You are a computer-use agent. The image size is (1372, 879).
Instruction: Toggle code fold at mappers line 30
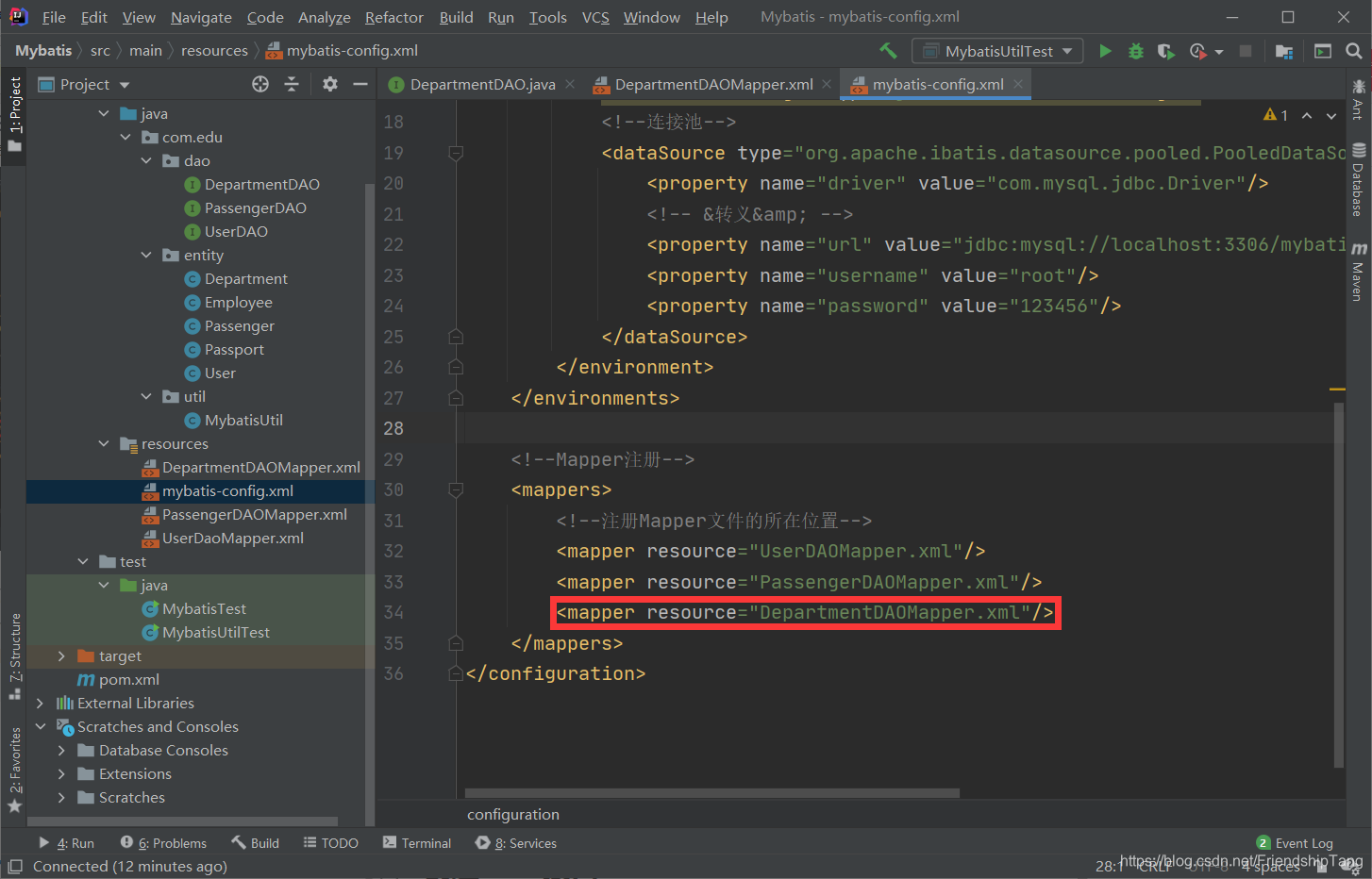456,489
